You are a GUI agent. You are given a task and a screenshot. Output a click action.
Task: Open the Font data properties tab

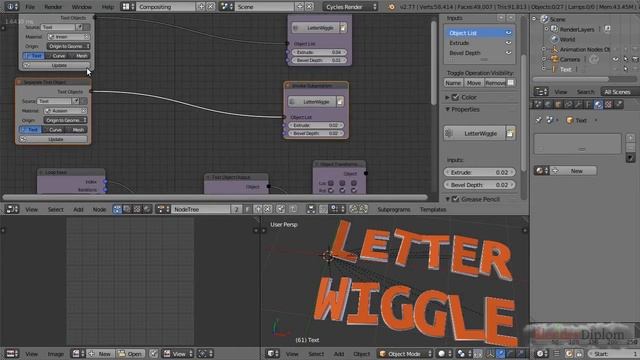tap(588, 104)
